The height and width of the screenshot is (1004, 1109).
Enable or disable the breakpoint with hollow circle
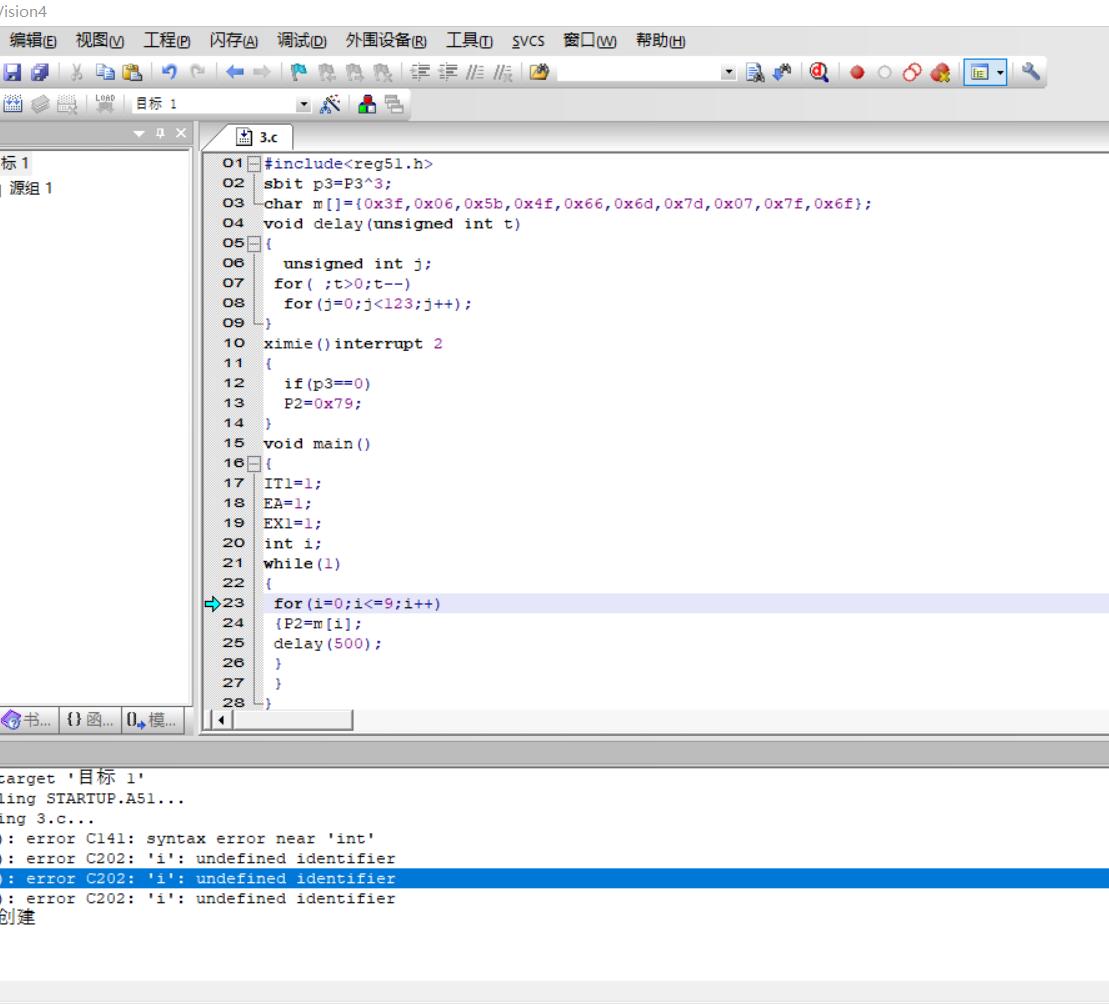[x=884, y=72]
